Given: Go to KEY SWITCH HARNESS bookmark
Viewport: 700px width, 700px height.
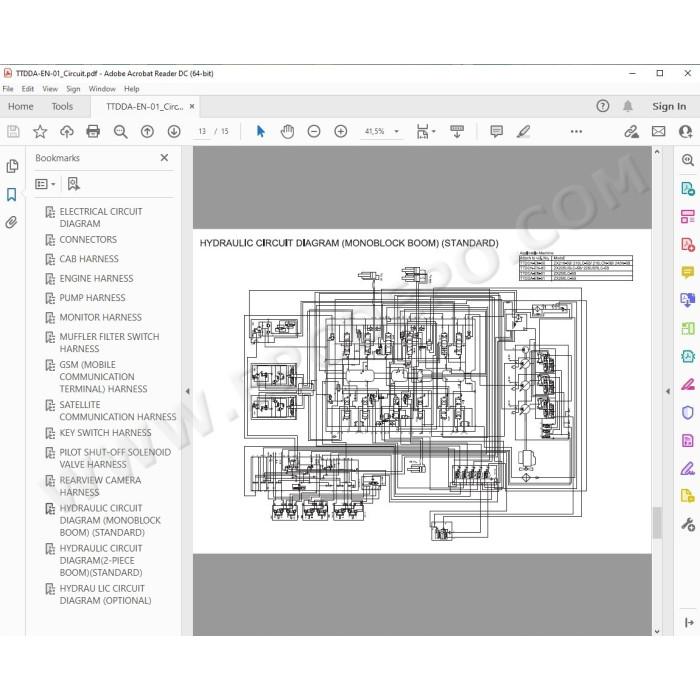Looking at the screenshot, I should point(105,433).
